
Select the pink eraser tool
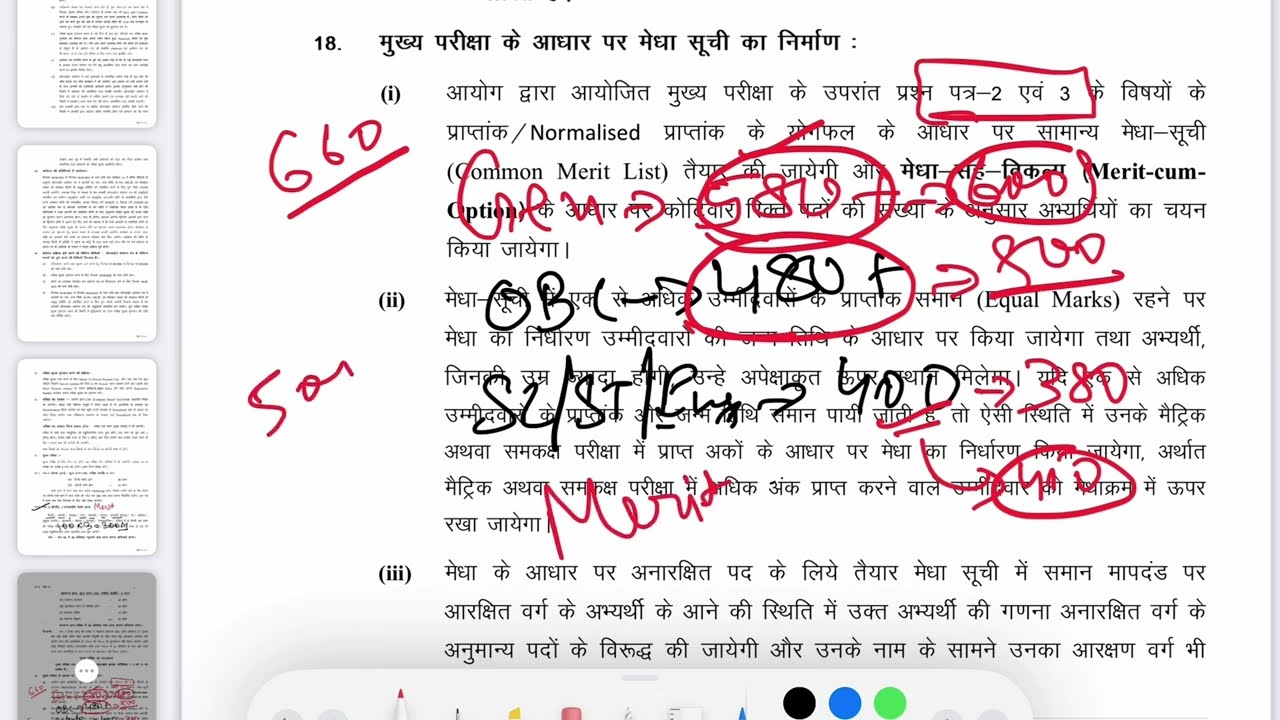point(571,711)
